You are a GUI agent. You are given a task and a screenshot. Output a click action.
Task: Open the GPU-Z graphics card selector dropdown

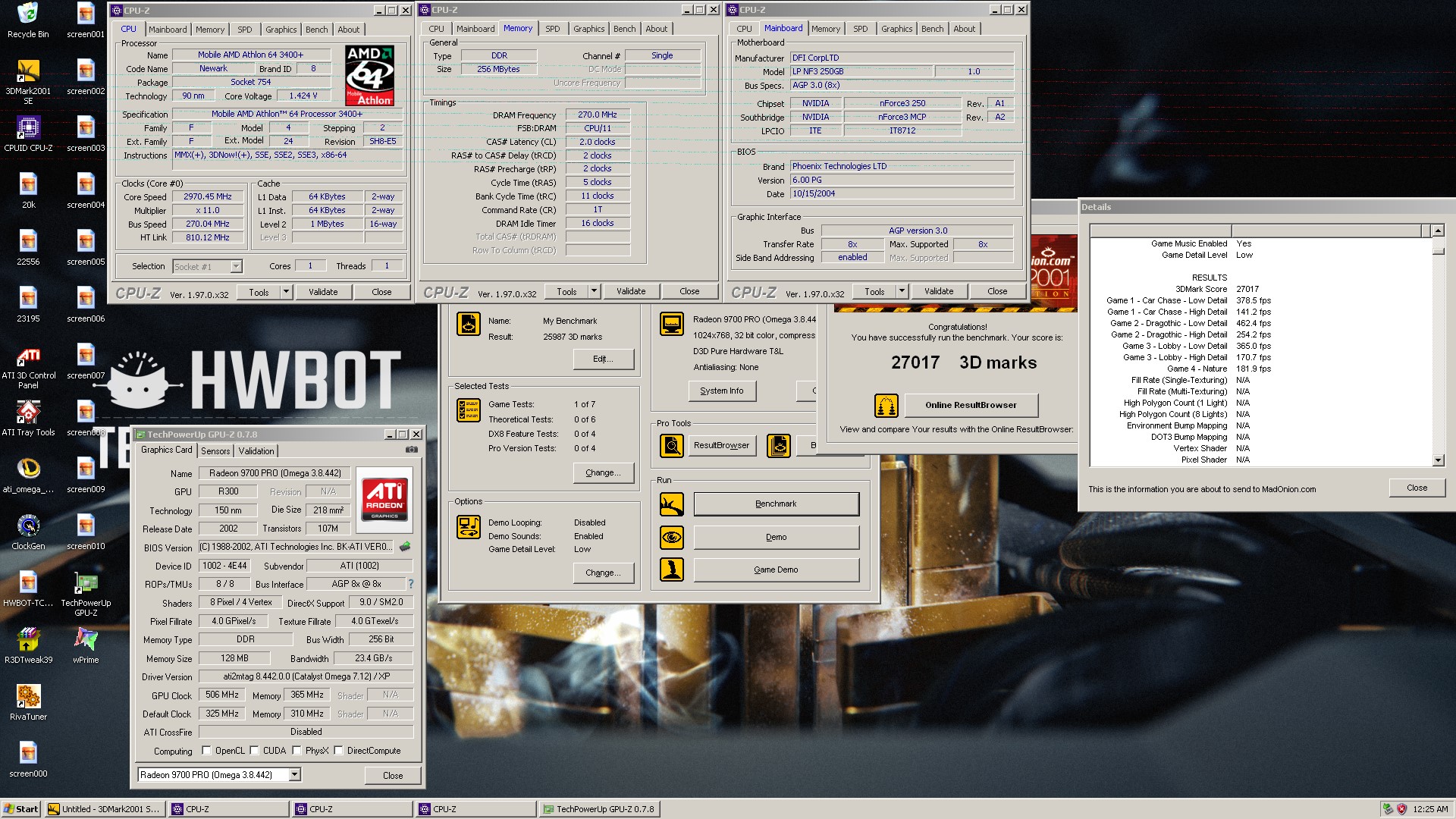pyautogui.click(x=294, y=775)
